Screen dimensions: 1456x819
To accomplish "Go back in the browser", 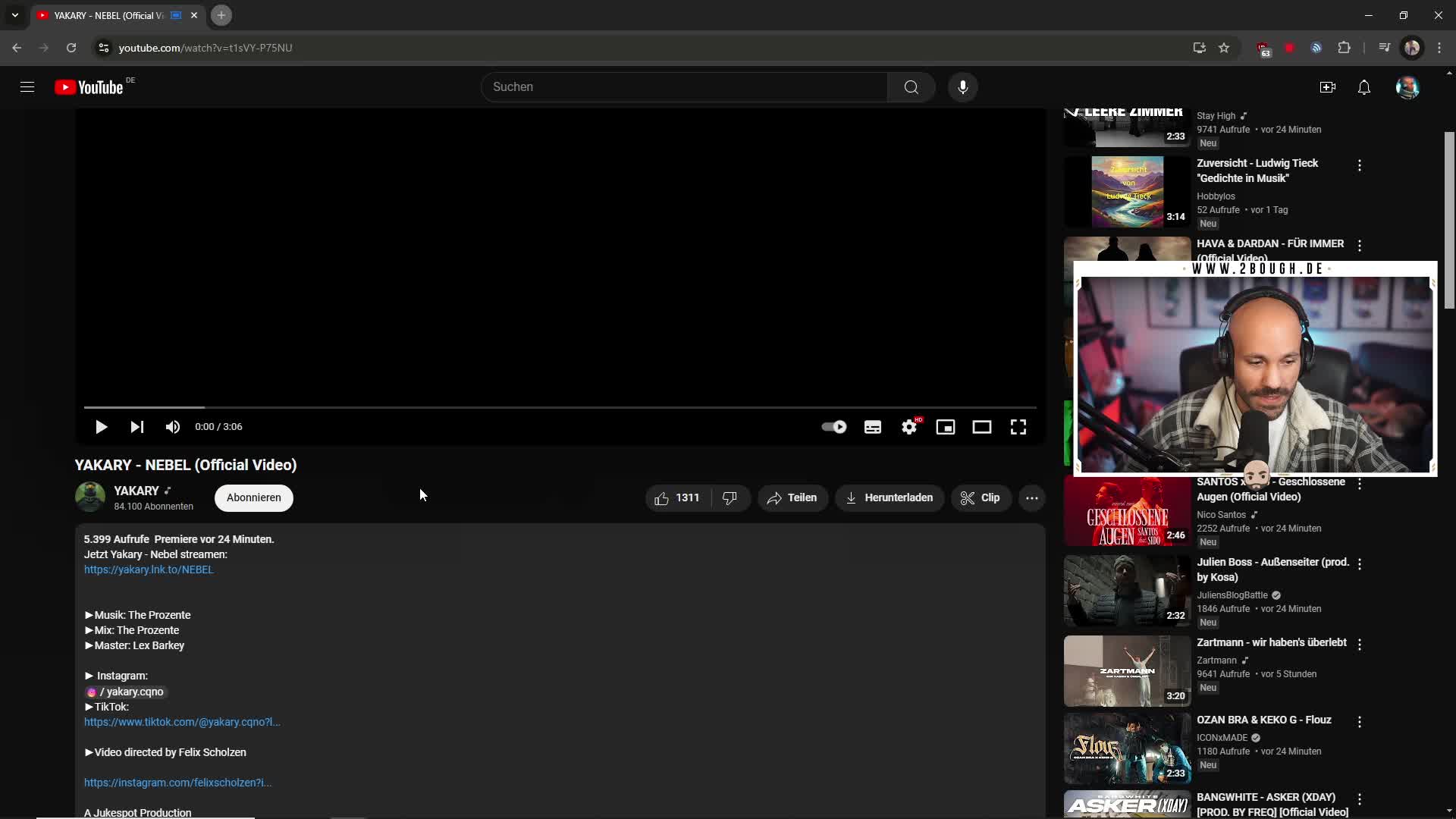I will (17, 48).
